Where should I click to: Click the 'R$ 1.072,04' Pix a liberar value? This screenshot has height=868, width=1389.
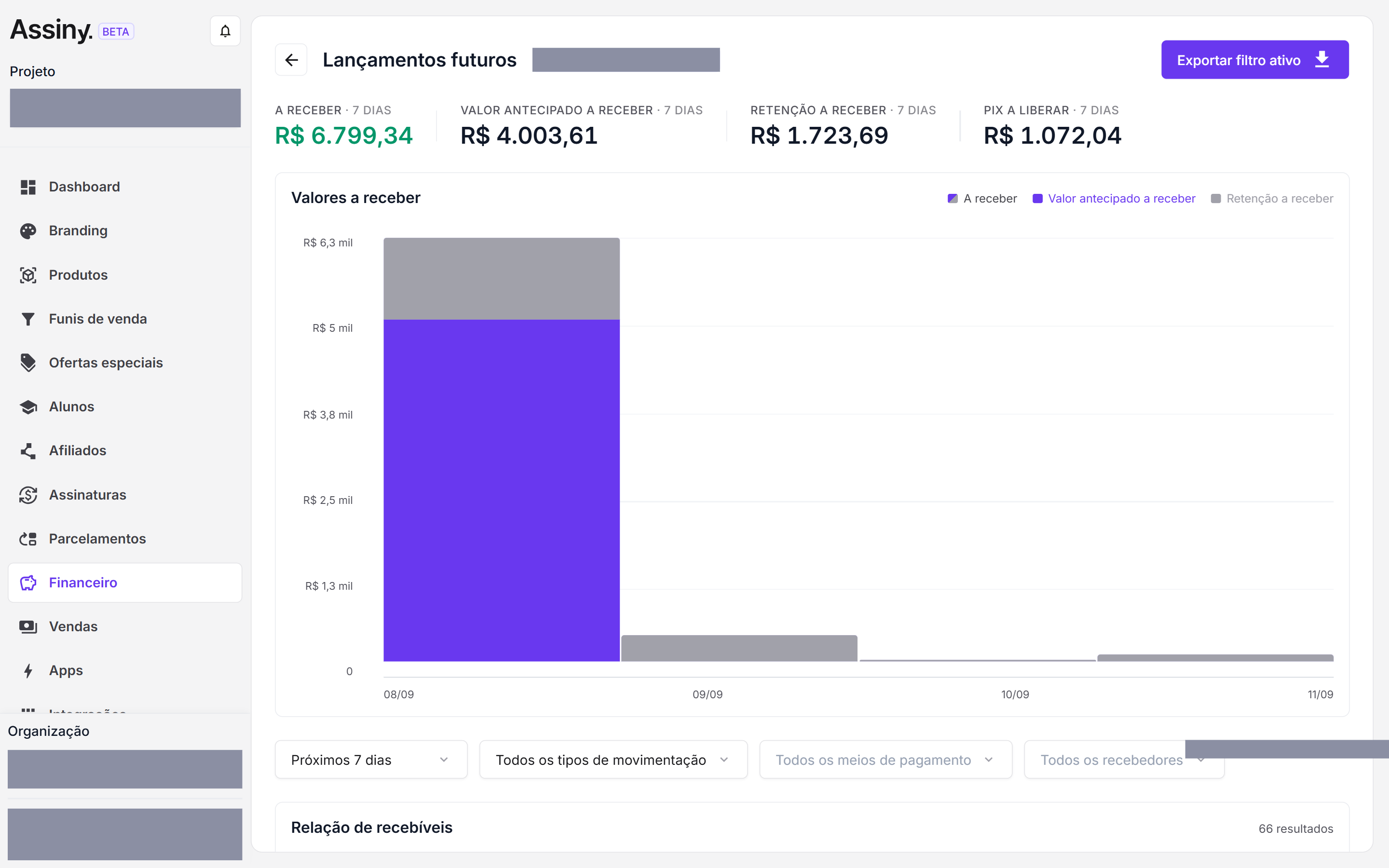[1053, 136]
